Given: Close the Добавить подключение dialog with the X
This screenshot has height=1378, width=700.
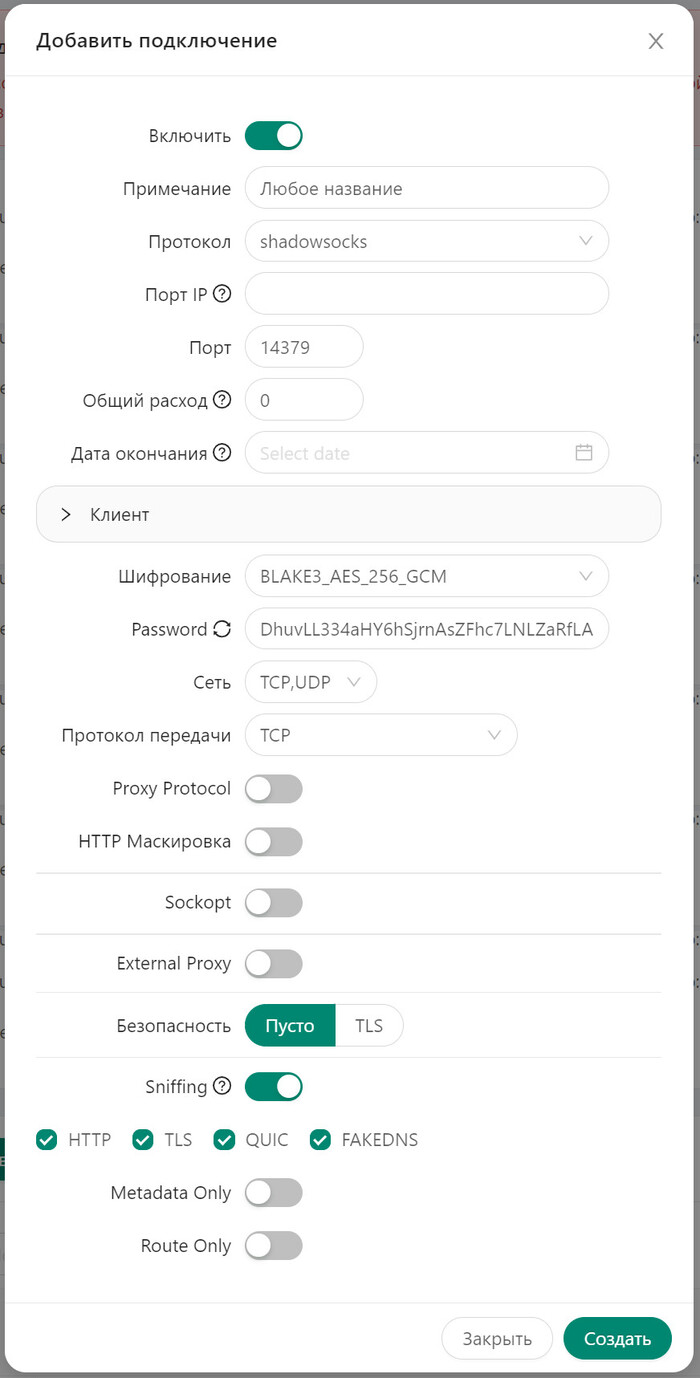Looking at the screenshot, I should (656, 41).
